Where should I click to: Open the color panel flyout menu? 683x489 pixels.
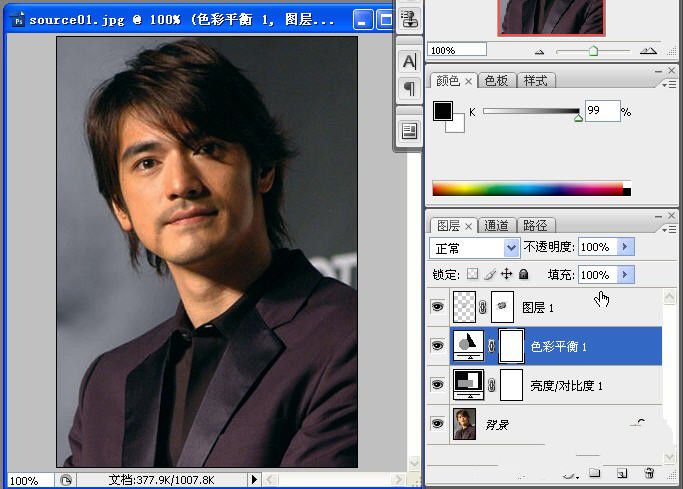[669, 84]
